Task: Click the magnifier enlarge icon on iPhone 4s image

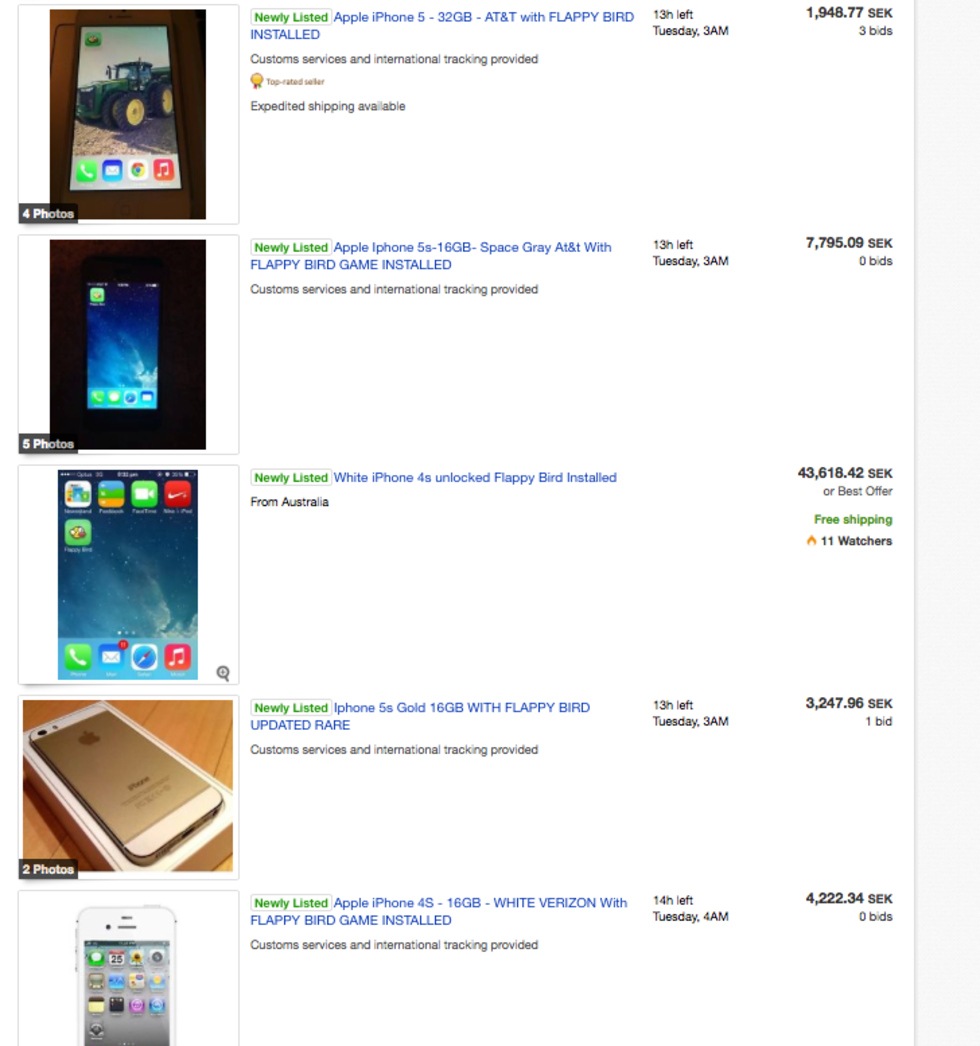Action: tap(223, 673)
